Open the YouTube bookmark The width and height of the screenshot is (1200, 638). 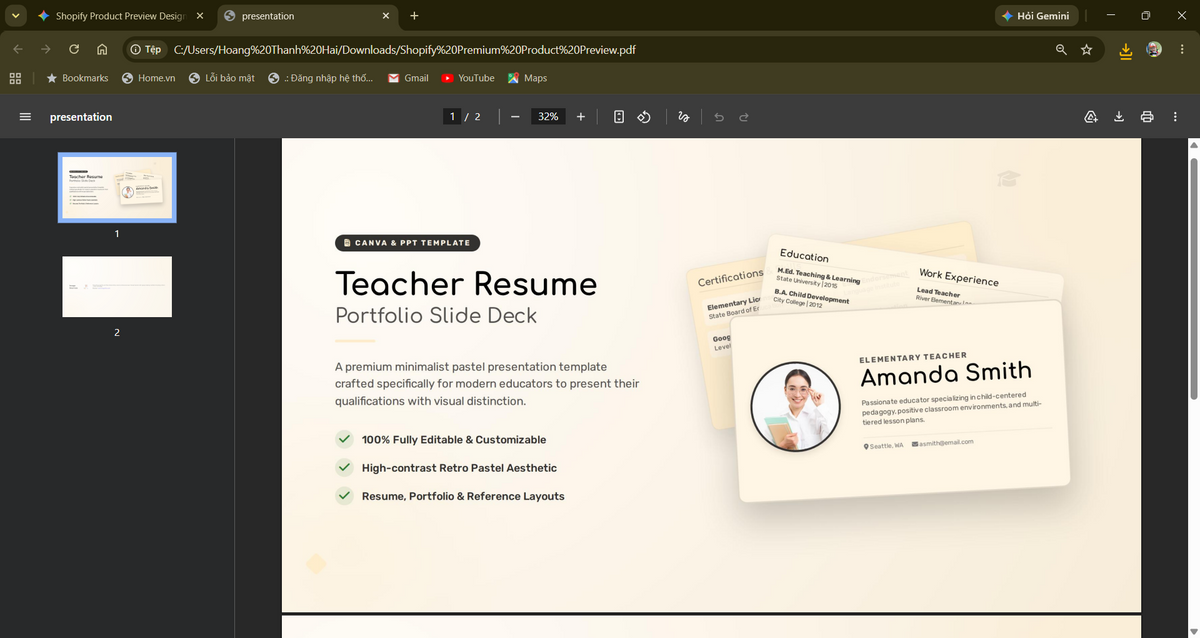(x=468, y=78)
